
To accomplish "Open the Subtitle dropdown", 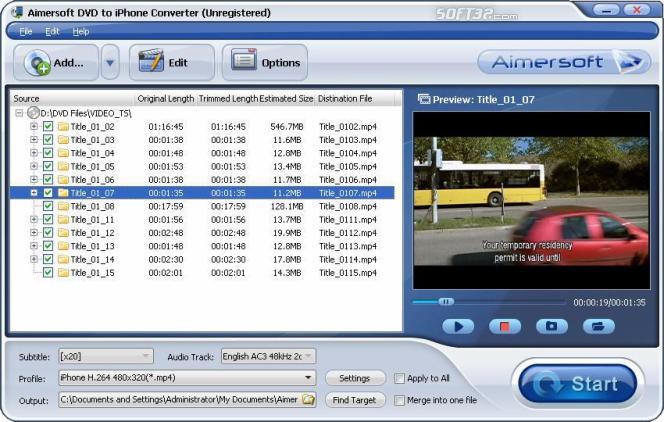I will coord(106,356).
